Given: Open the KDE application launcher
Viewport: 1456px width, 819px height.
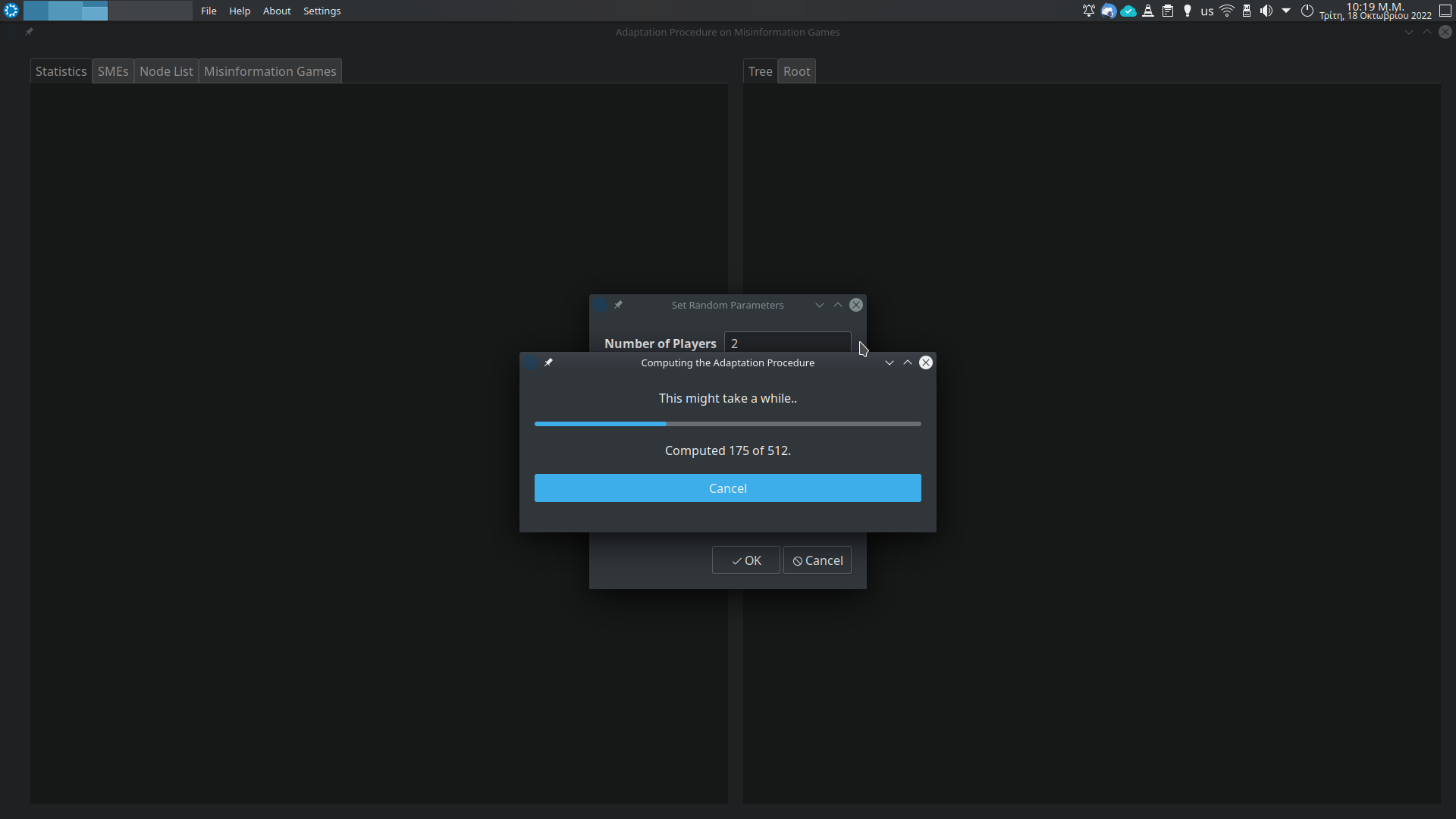Looking at the screenshot, I should coord(11,11).
